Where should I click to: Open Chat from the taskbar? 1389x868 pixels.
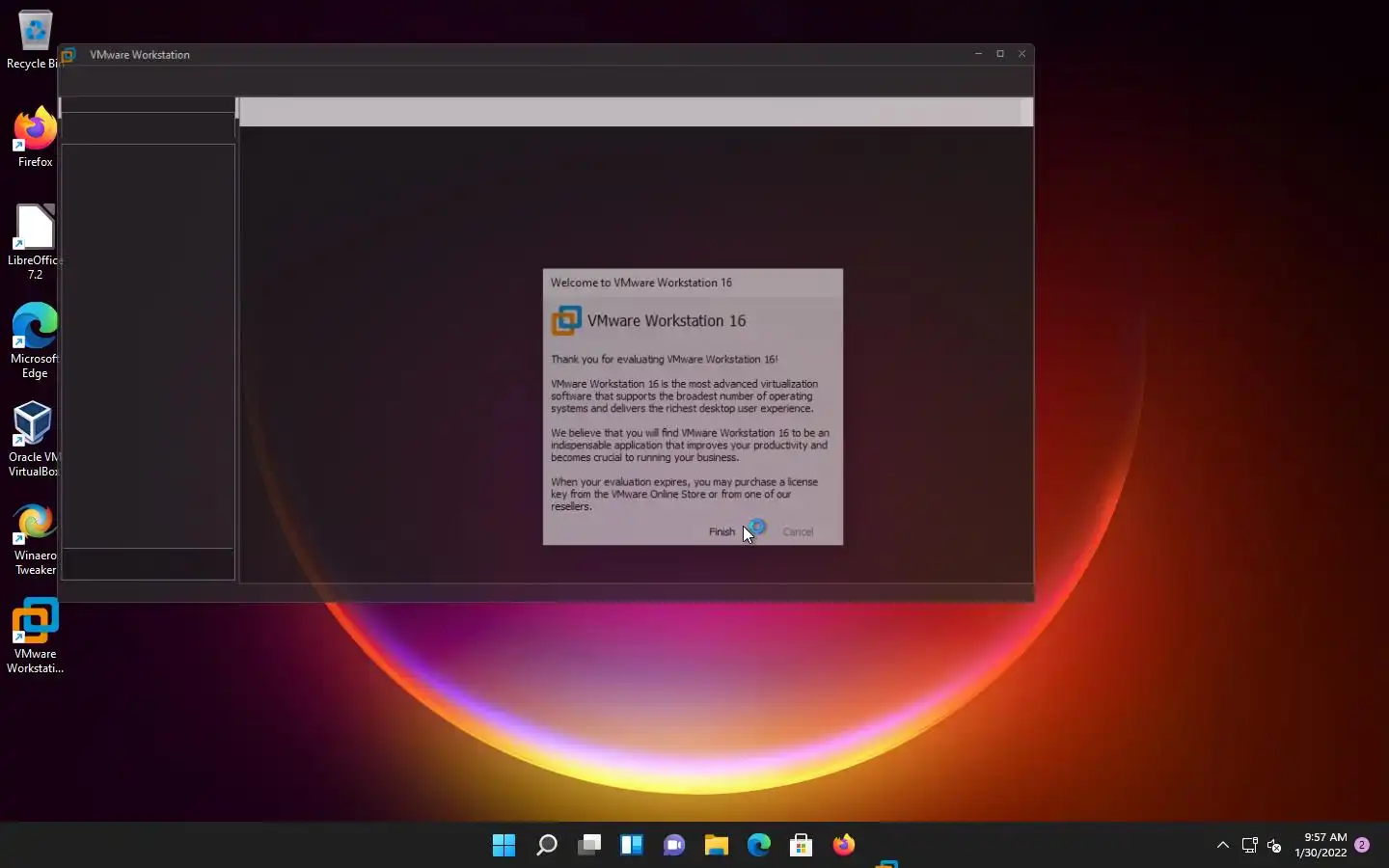[673, 846]
